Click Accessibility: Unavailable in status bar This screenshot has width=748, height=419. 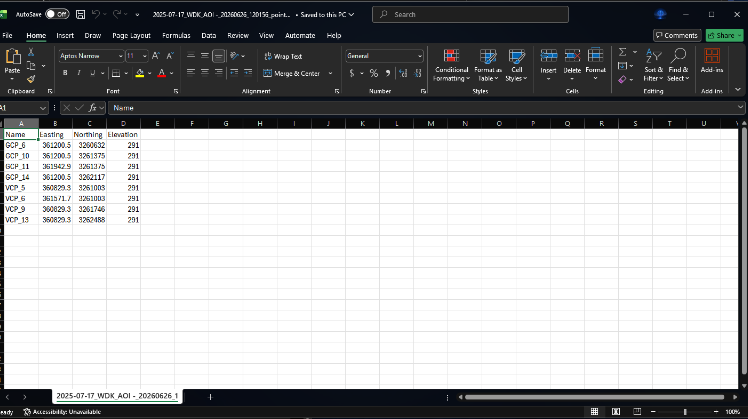(x=62, y=412)
